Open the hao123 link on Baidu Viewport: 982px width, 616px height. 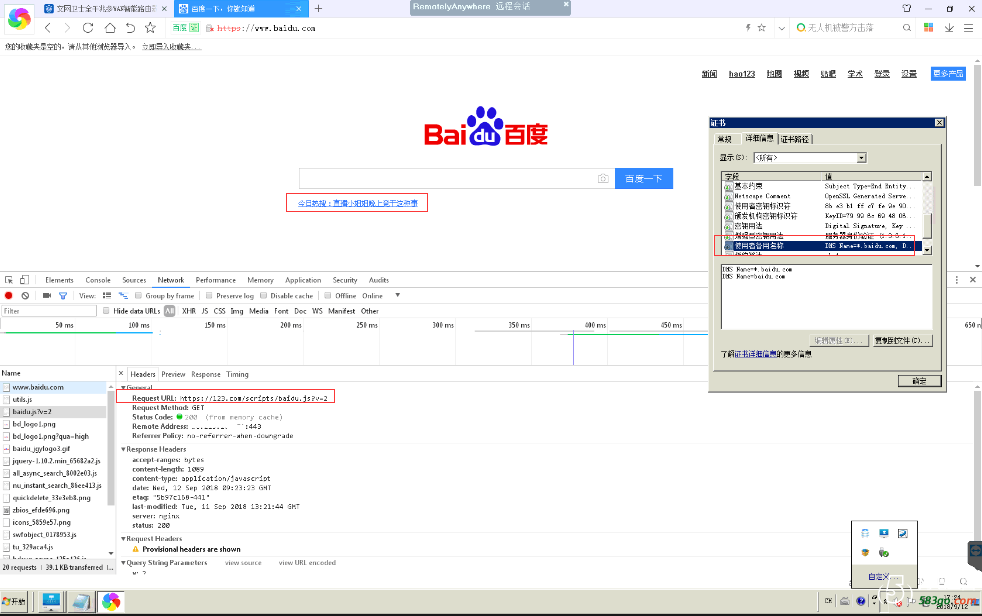click(x=742, y=74)
